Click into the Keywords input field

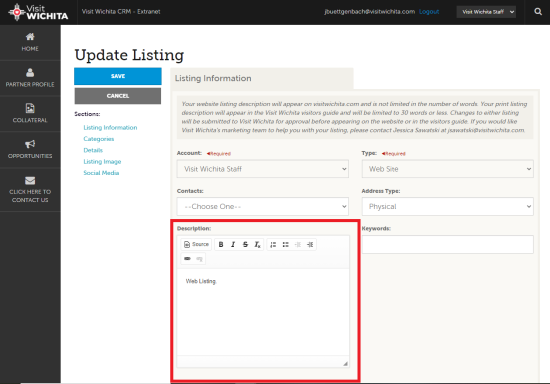[448, 244]
